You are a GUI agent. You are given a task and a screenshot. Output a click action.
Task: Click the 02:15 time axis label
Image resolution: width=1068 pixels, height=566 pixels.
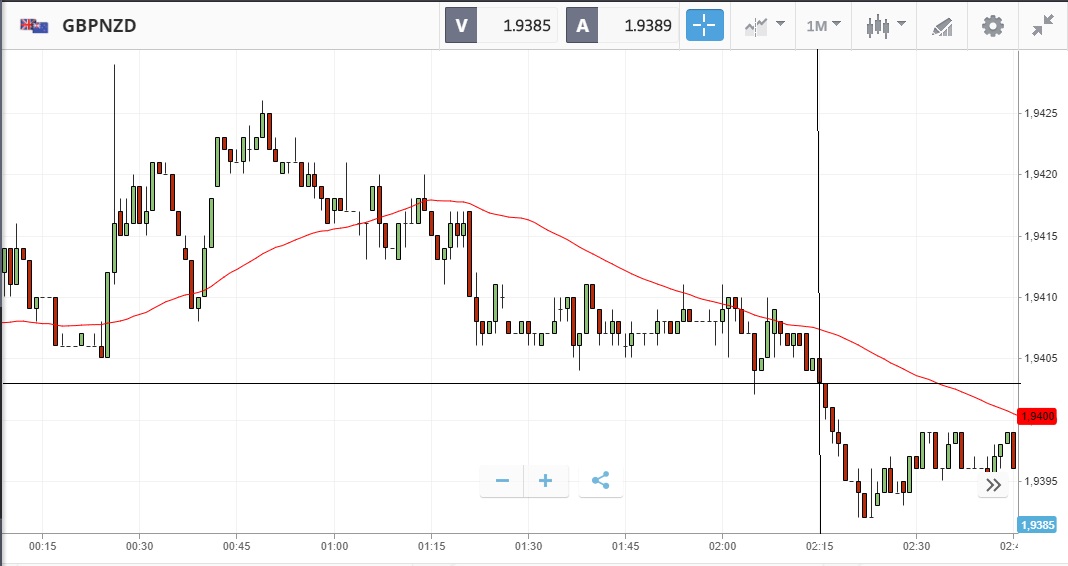point(819,547)
